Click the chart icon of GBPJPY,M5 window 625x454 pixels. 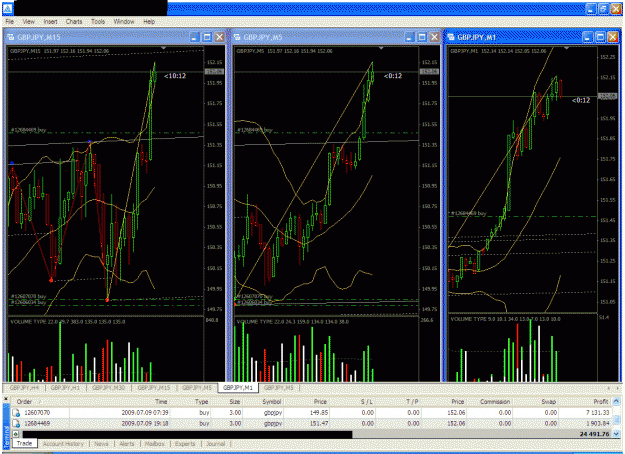pos(237,37)
